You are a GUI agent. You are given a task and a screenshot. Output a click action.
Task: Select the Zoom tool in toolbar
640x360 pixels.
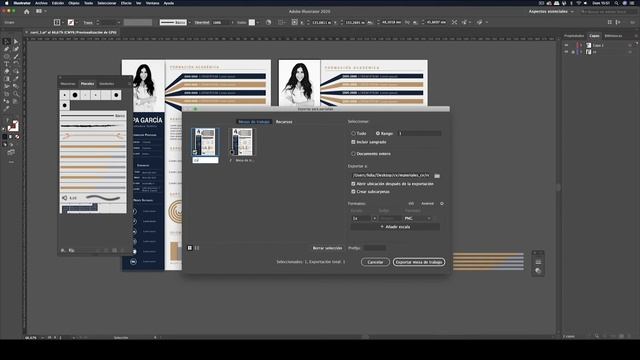click(16, 93)
